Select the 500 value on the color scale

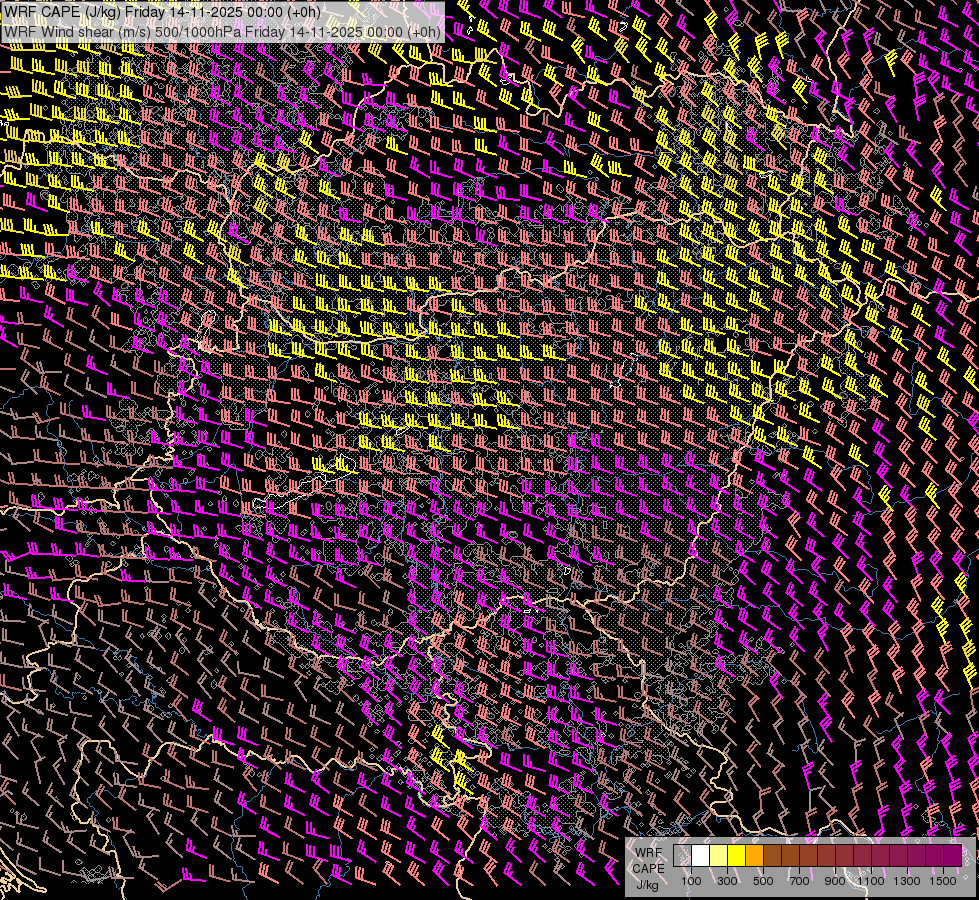[x=763, y=881]
